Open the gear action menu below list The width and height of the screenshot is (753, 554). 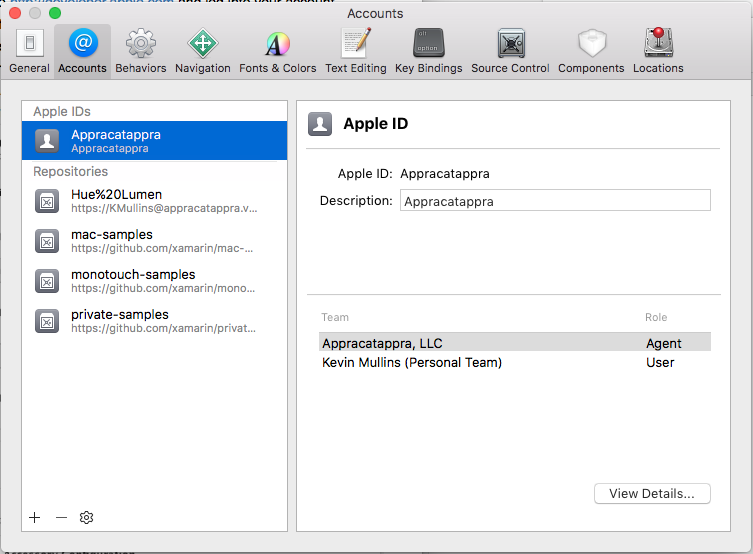tap(86, 518)
